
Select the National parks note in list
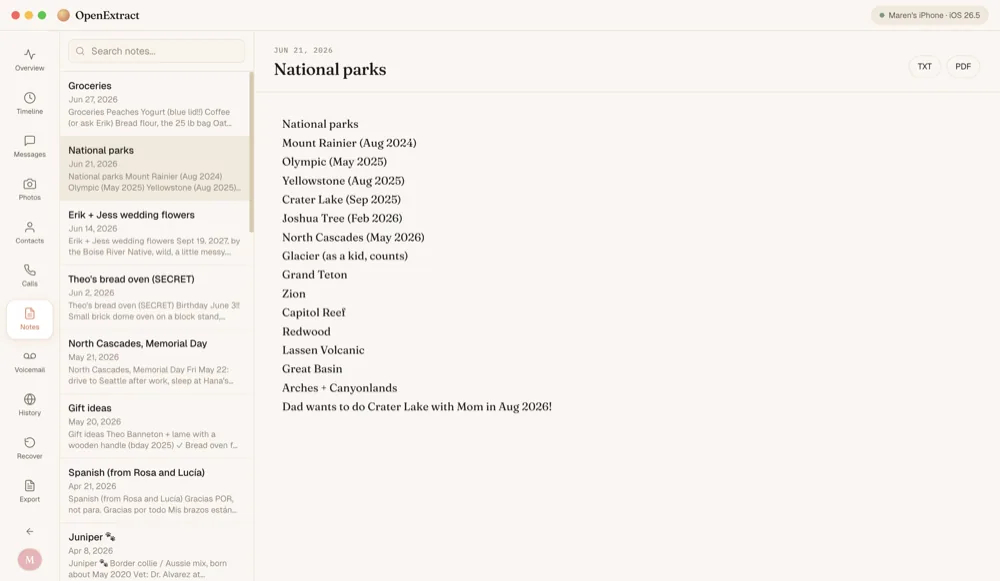pos(154,168)
